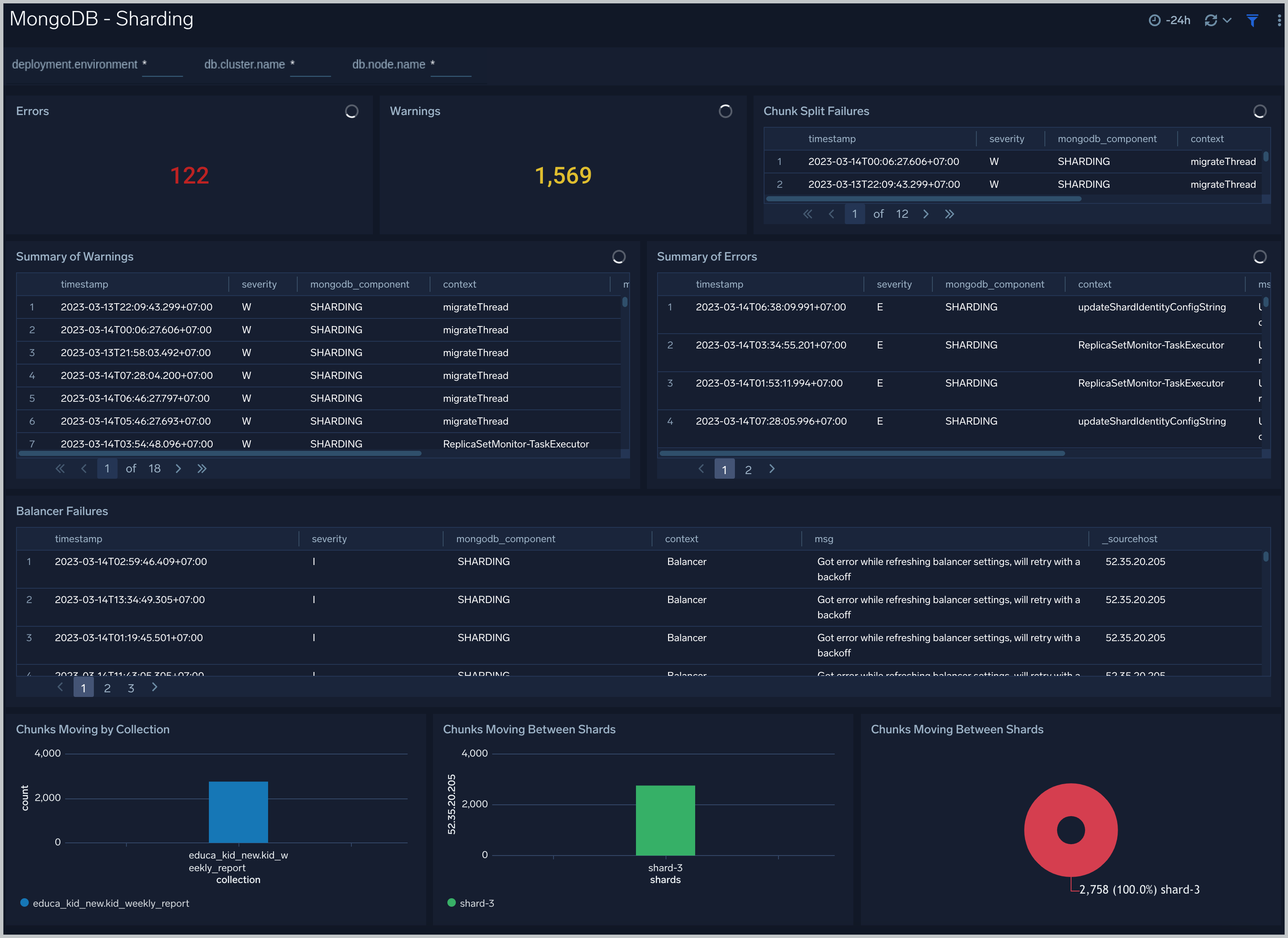Click the Summary of Errors loading indicator
Screen dimensions: 1288x938
(x=1260, y=257)
